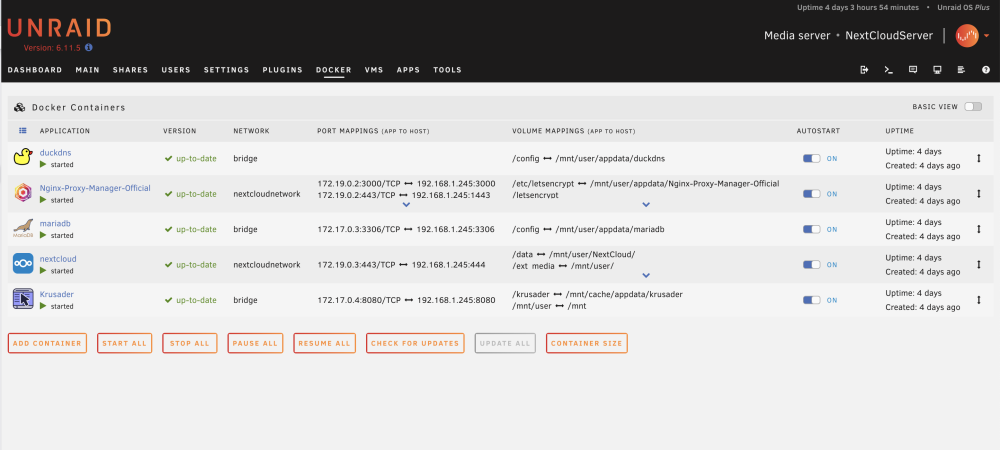The image size is (1000, 450).
Task: Click the logout icon in top-right toolbar
Action: click(x=864, y=69)
